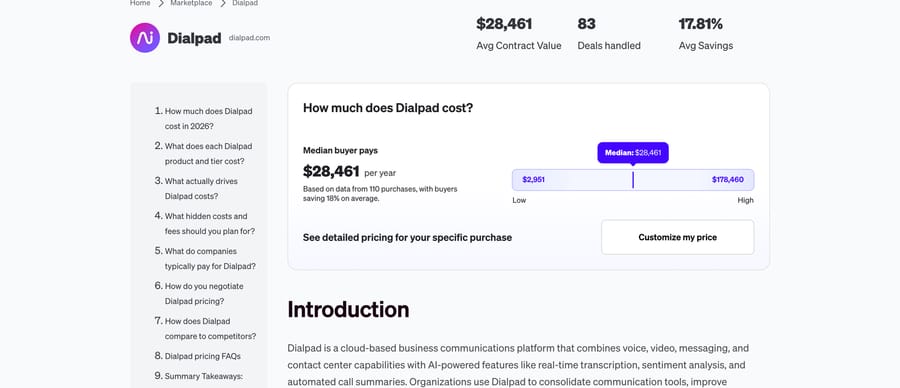Click the Customize my price button
The image size is (900, 388).
point(677,237)
